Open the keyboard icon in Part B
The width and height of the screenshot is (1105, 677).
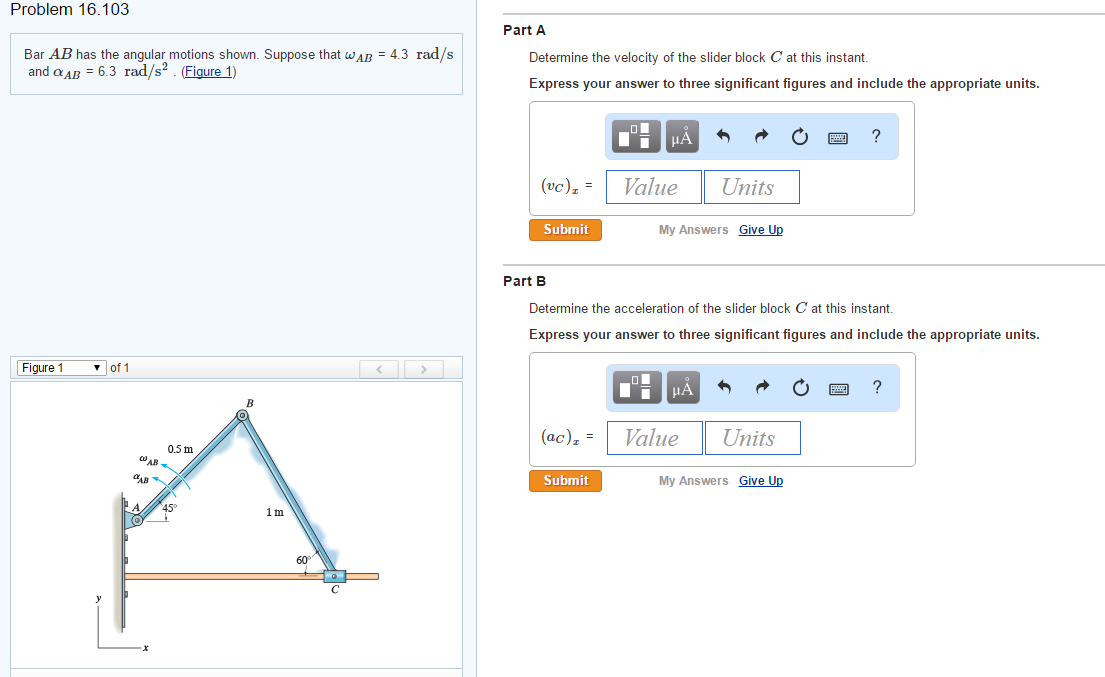838,388
